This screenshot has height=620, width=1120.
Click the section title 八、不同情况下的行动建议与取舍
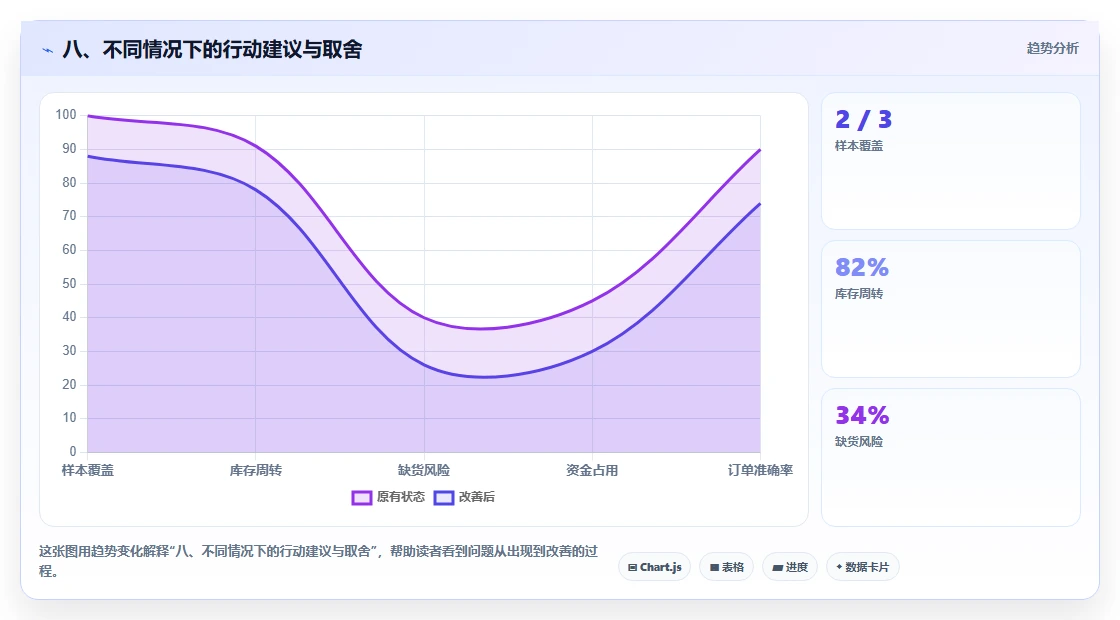[x=212, y=49]
